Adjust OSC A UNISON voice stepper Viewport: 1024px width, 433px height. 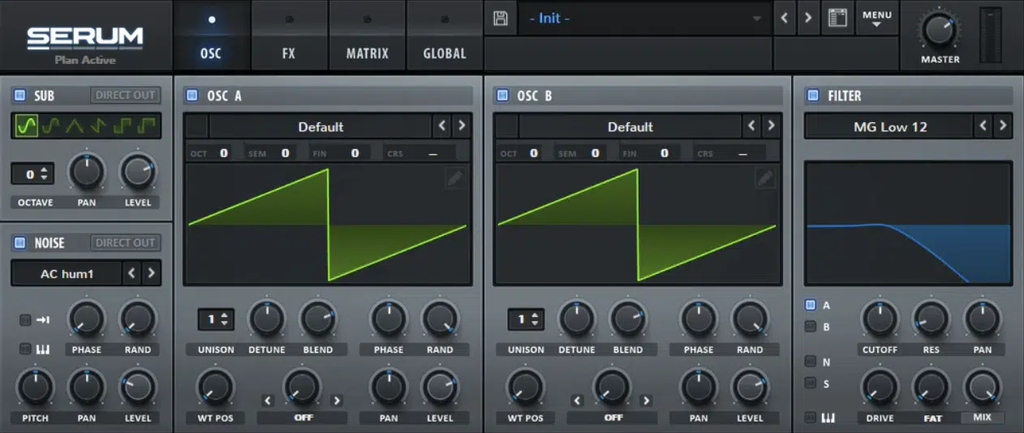(x=216, y=319)
